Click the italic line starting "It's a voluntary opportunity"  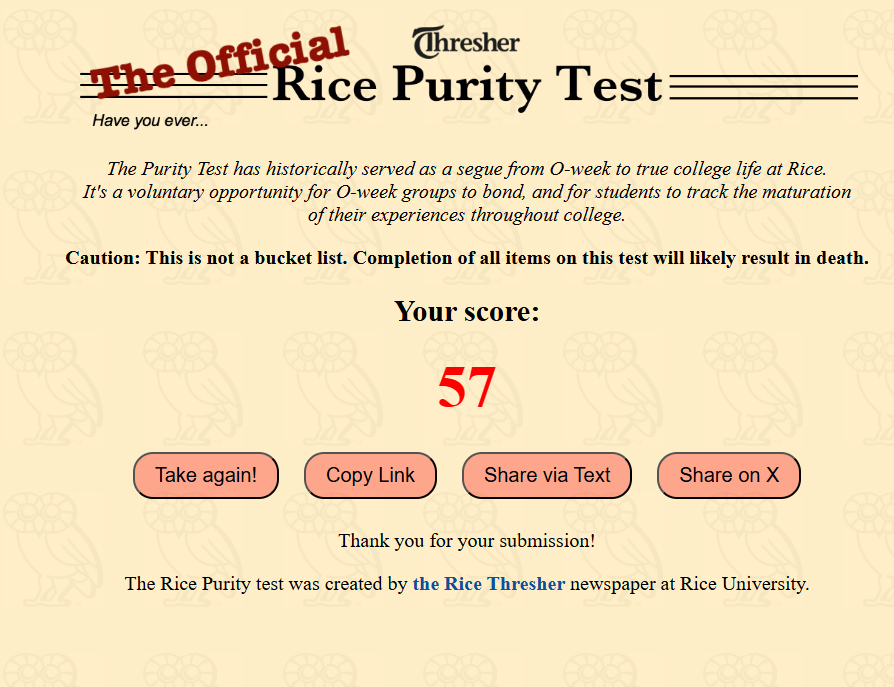click(x=466, y=192)
